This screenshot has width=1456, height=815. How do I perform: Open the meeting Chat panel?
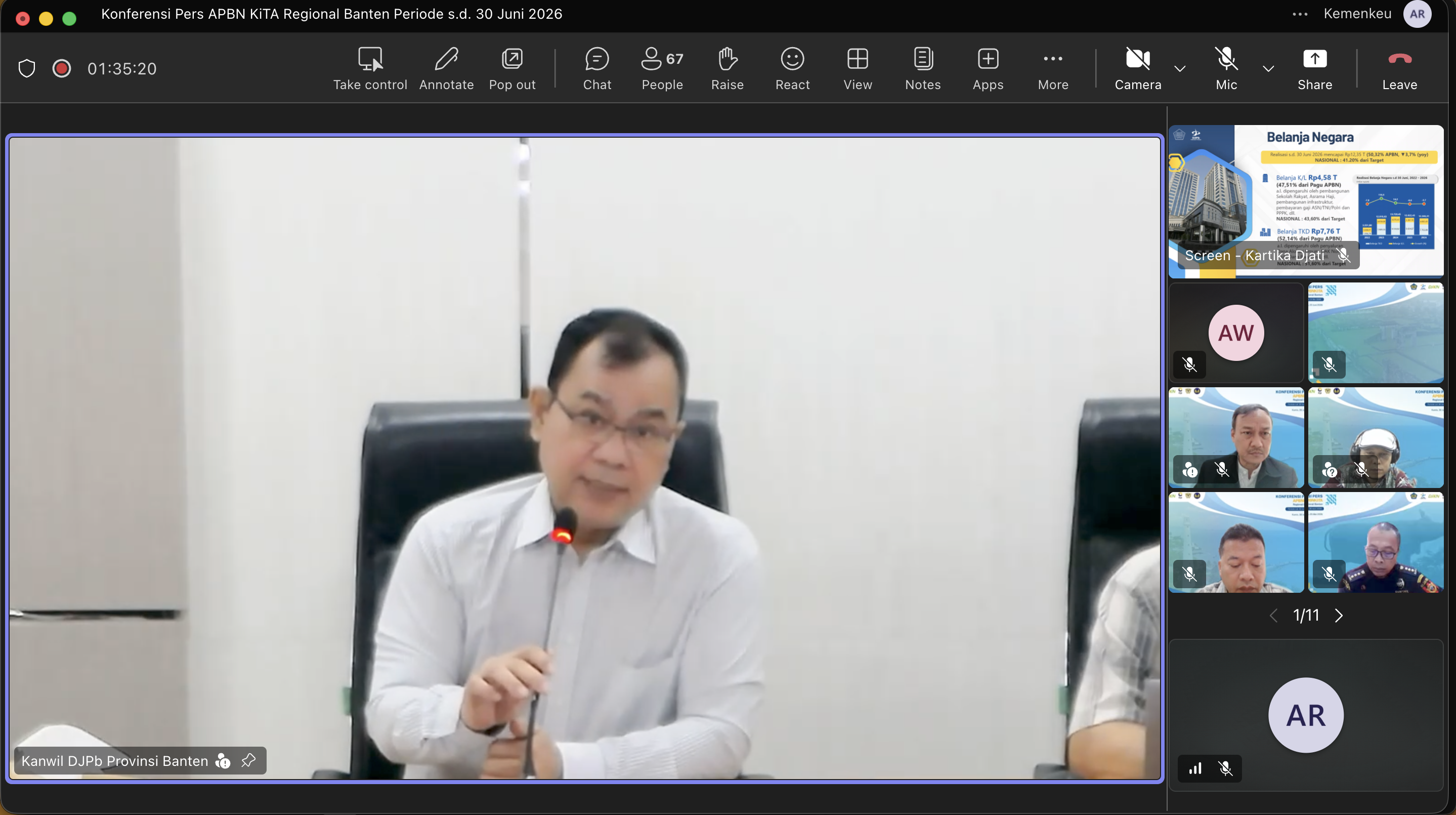click(x=597, y=68)
